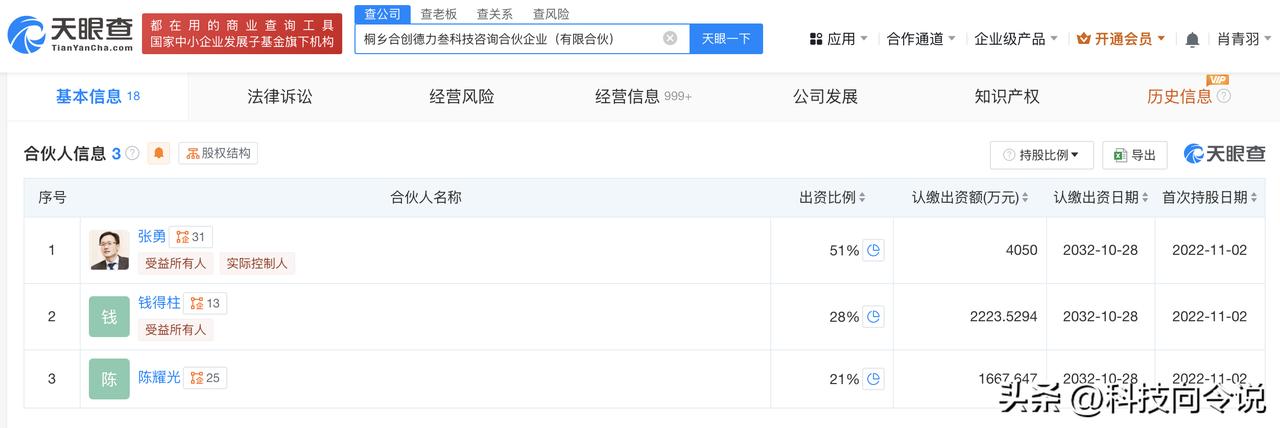
Task: Click the help icon beside 合伙人信息
Action: [132, 153]
